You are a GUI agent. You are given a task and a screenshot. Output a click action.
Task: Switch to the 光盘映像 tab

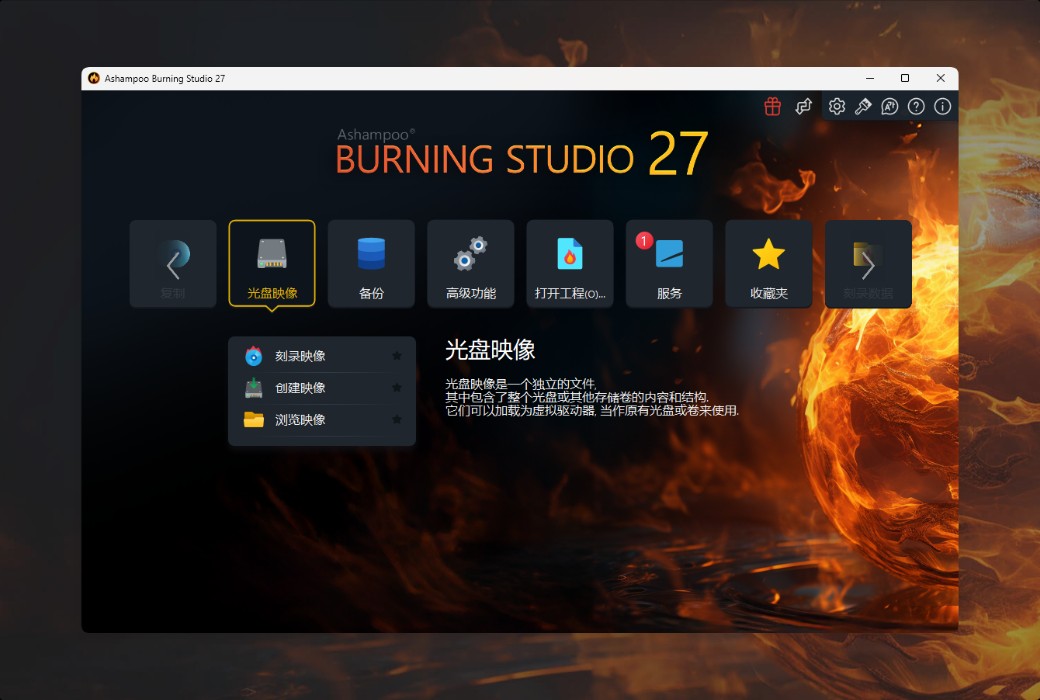272,263
